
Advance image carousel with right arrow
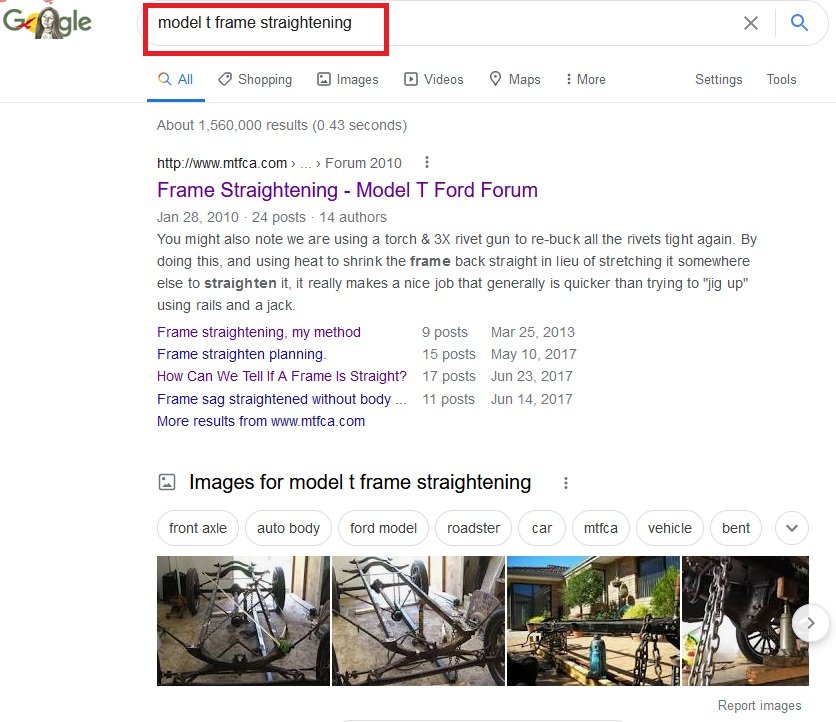pos(810,623)
